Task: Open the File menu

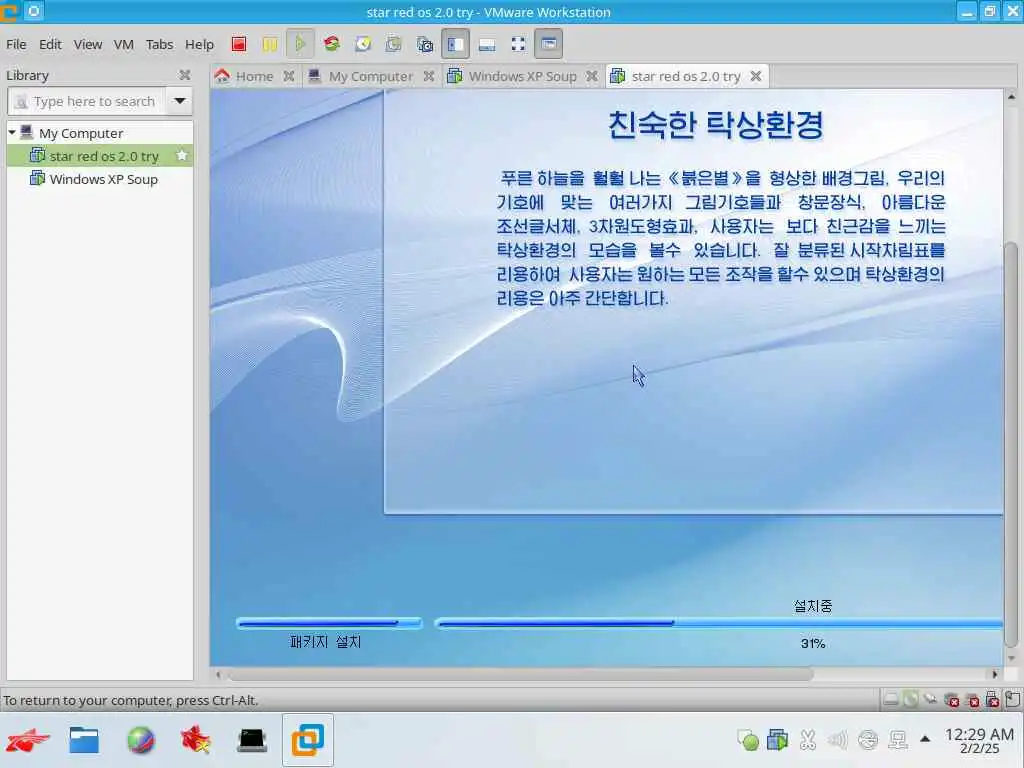Action: (16, 44)
